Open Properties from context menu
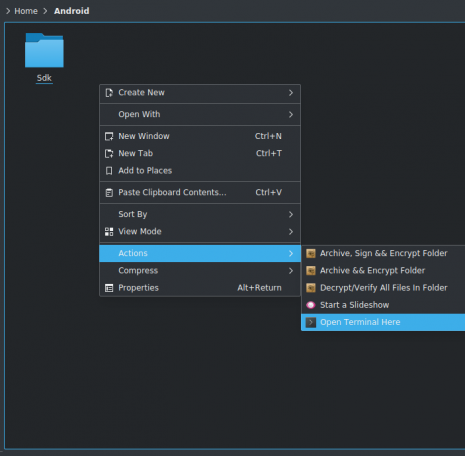465x456 pixels. pyautogui.click(x=200, y=288)
